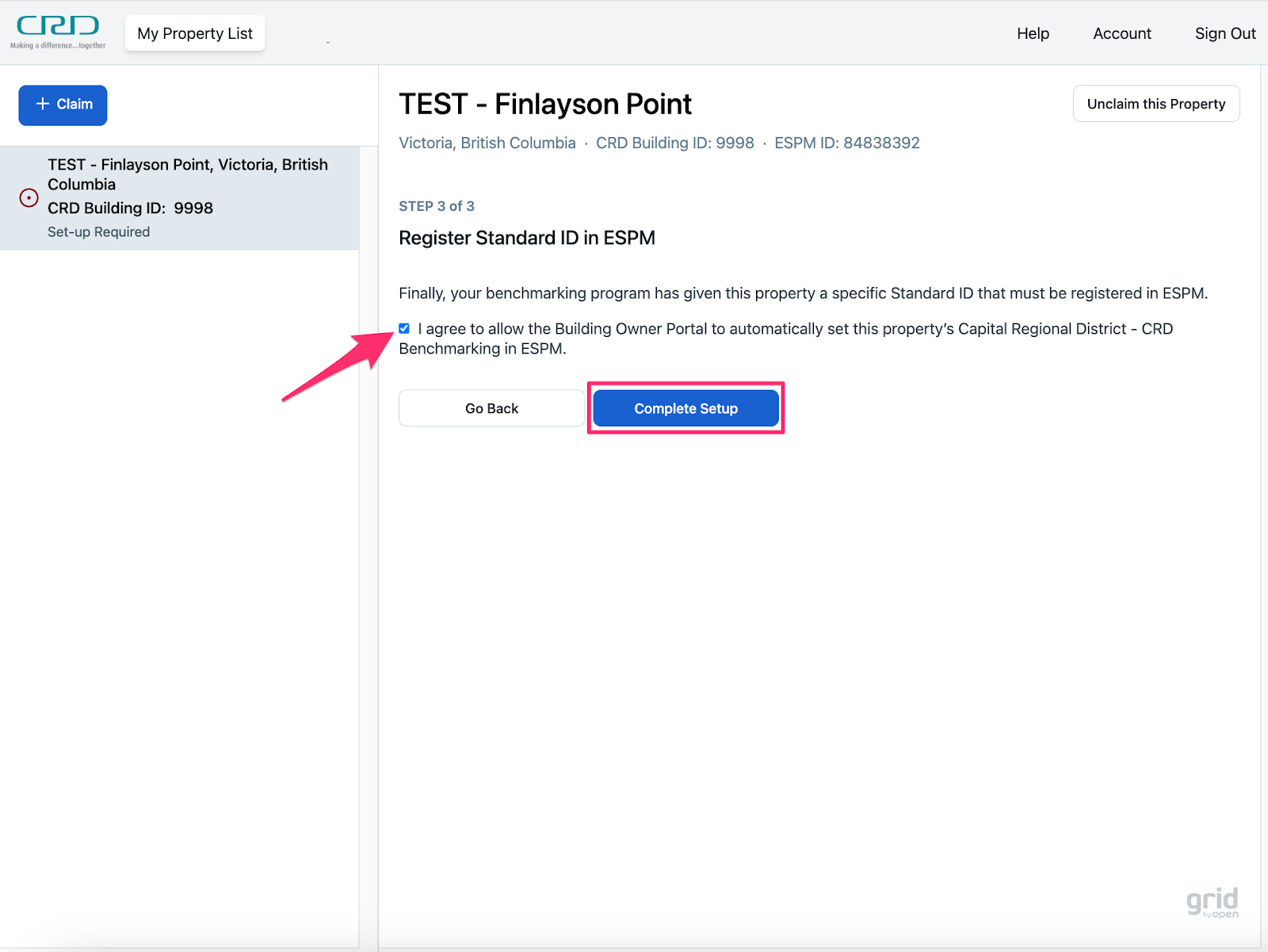Click the ESPM ID: 84838392 text
This screenshot has height=952, width=1268.
(846, 143)
